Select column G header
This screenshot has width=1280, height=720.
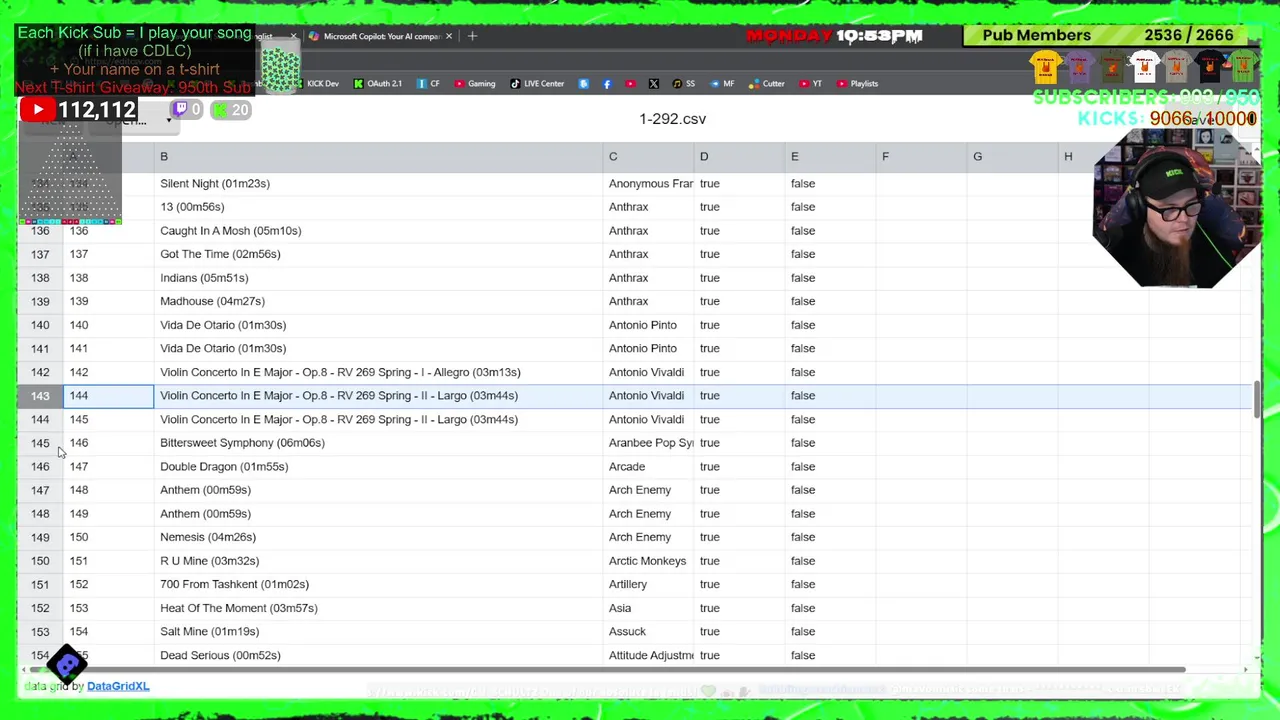click(x=1012, y=157)
